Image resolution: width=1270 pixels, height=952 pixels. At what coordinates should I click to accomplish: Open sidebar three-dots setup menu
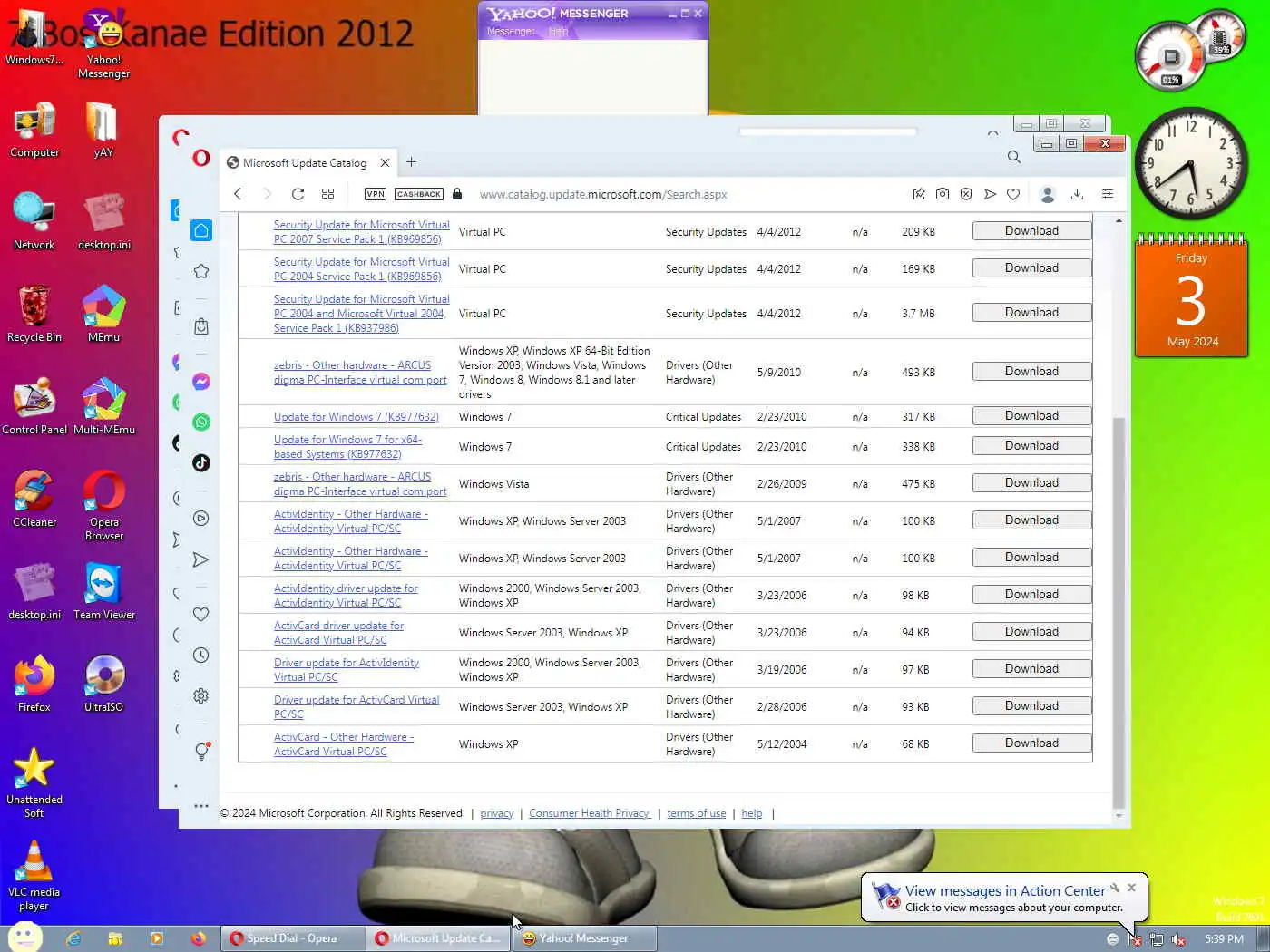(x=201, y=806)
